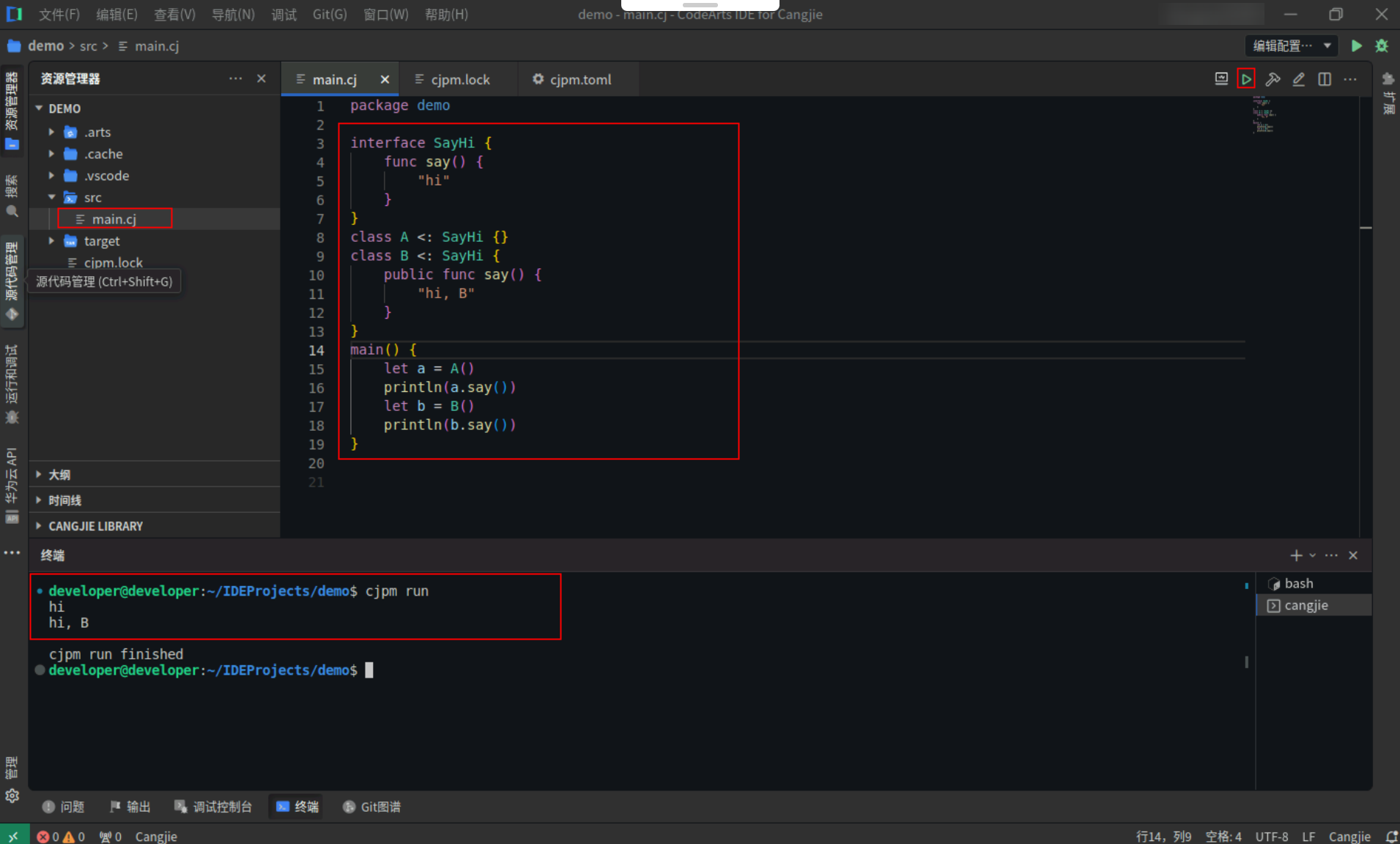
Task: Open terminal panel more actions
Action: [1331, 555]
